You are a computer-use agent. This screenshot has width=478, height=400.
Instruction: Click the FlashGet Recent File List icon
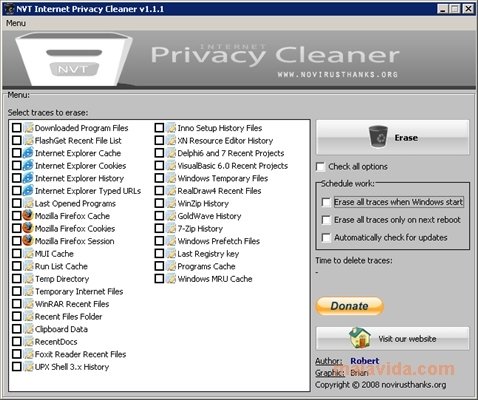click(x=29, y=140)
